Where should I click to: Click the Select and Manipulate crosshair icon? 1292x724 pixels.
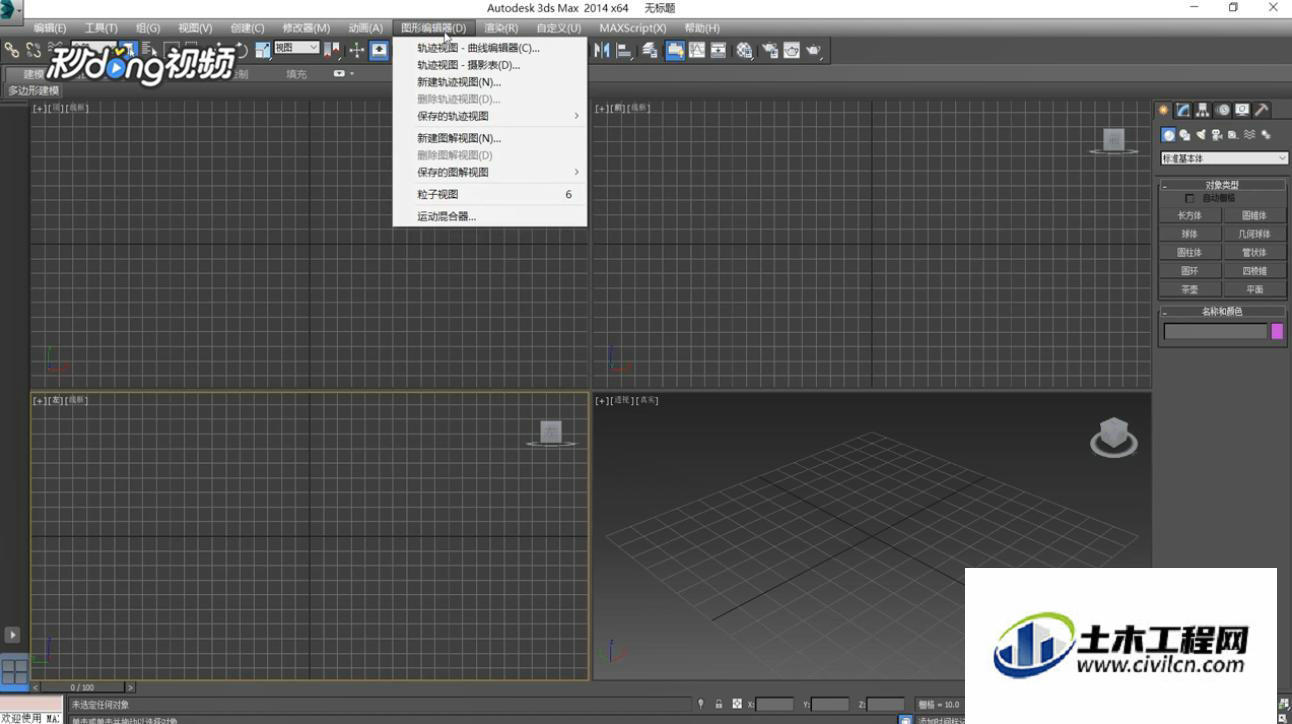coord(357,49)
